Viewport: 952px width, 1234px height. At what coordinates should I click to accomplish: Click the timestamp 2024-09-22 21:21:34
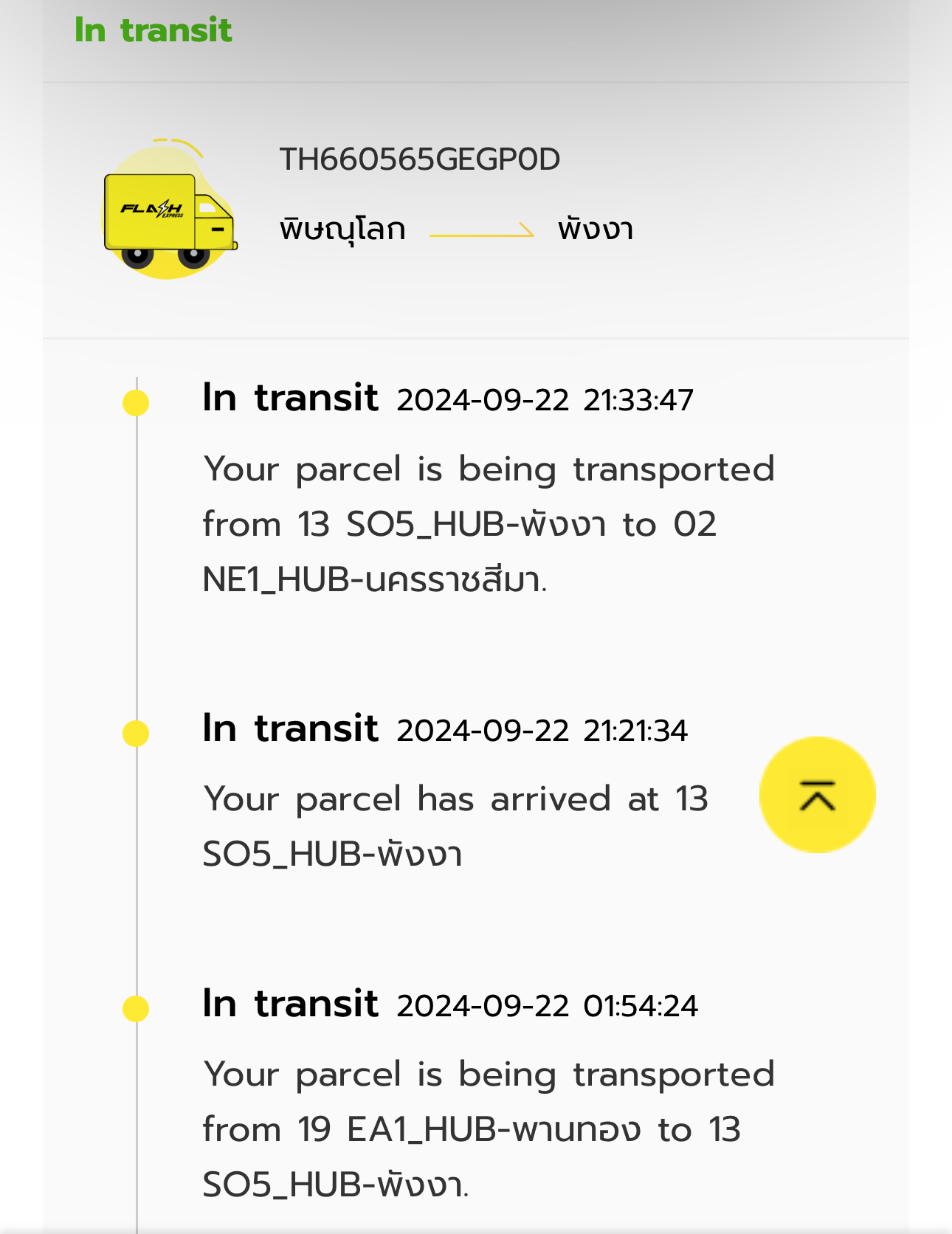[x=542, y=731]
